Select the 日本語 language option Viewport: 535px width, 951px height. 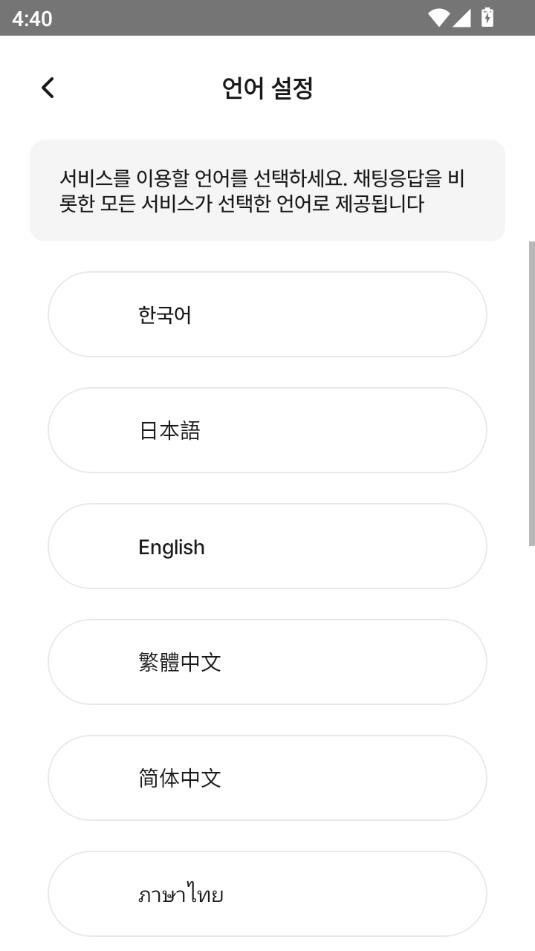point(268,430)
